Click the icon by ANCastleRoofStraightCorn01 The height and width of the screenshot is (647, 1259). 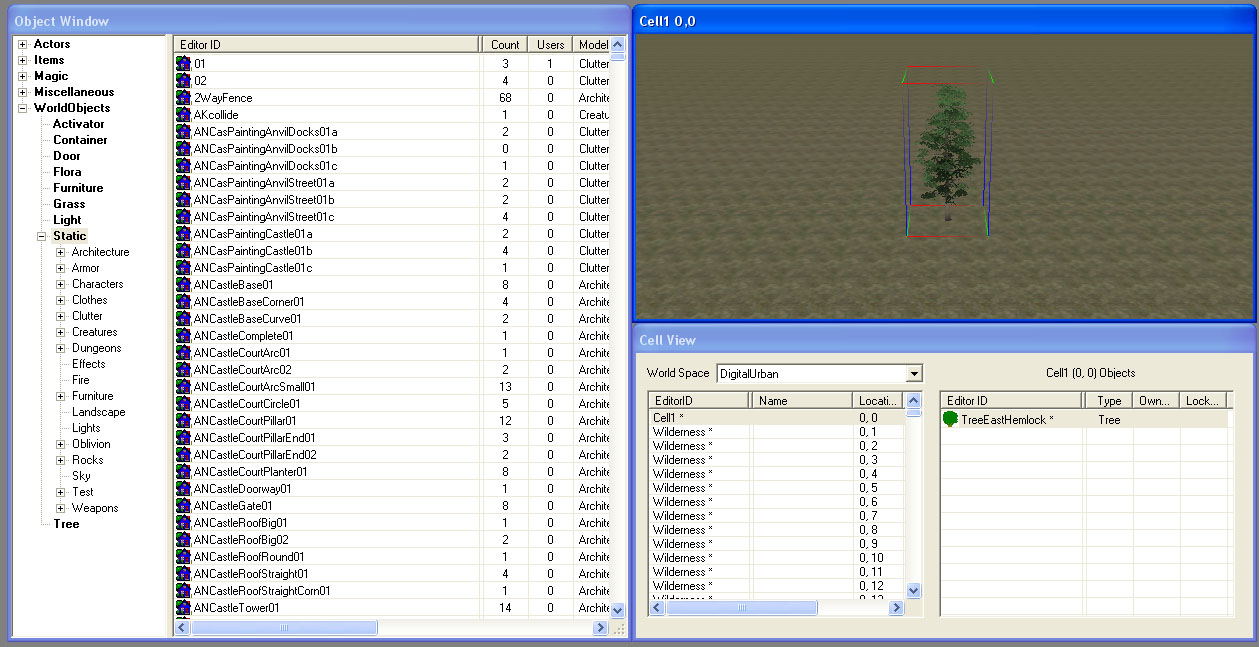[183, 591]
